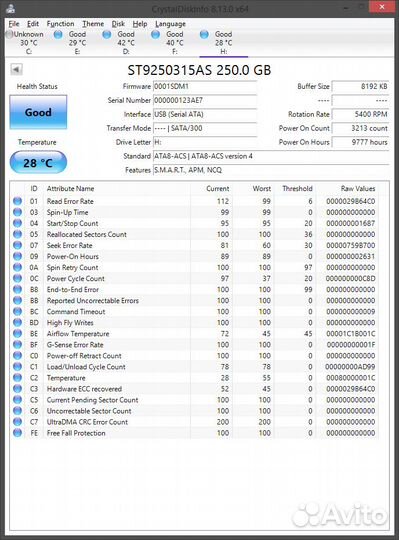Click the Power On Hours value 9777 hours
The width and height of the screenshot is (399, 540).
[360, 142]
